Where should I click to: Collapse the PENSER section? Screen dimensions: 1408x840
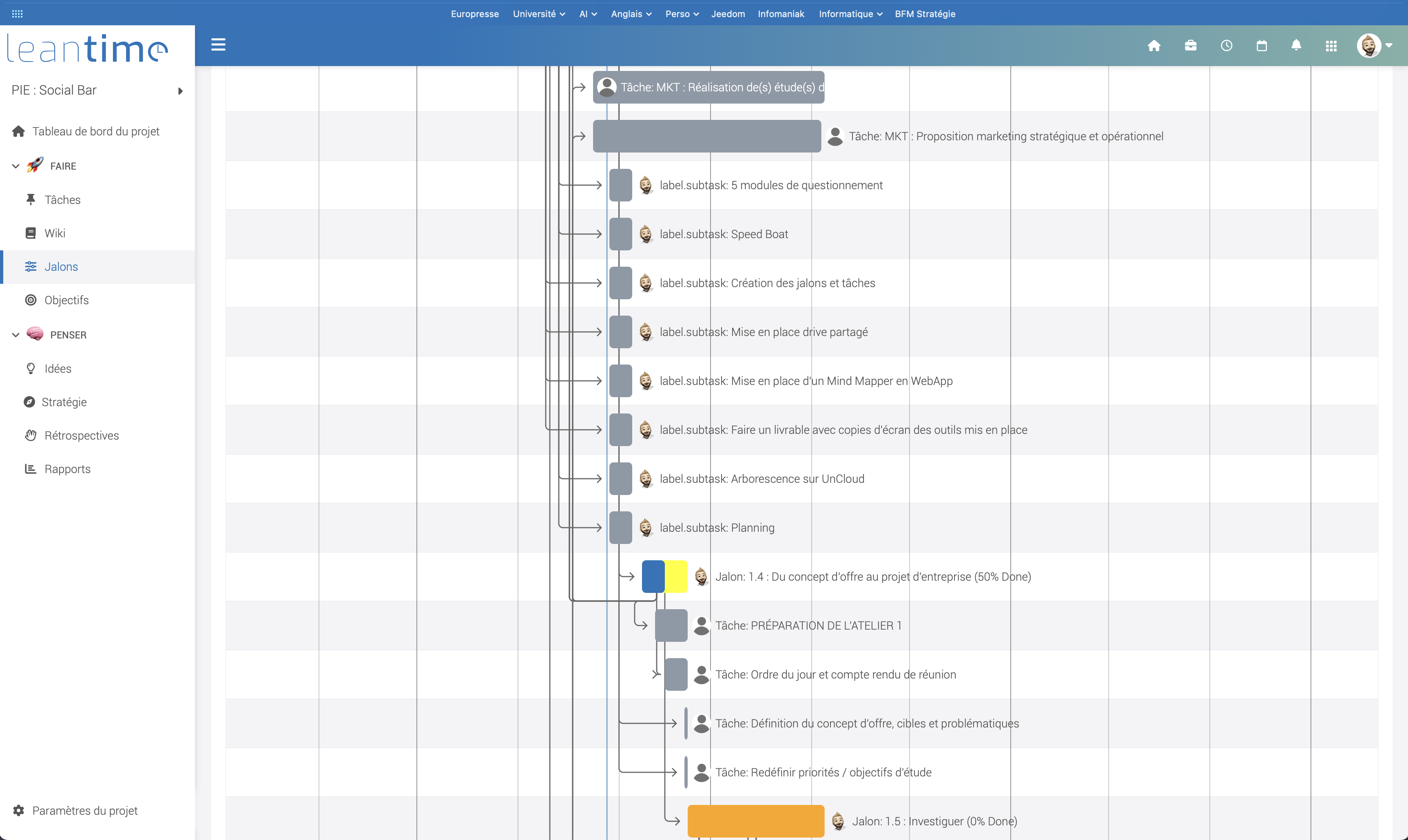tap(15, 334)
